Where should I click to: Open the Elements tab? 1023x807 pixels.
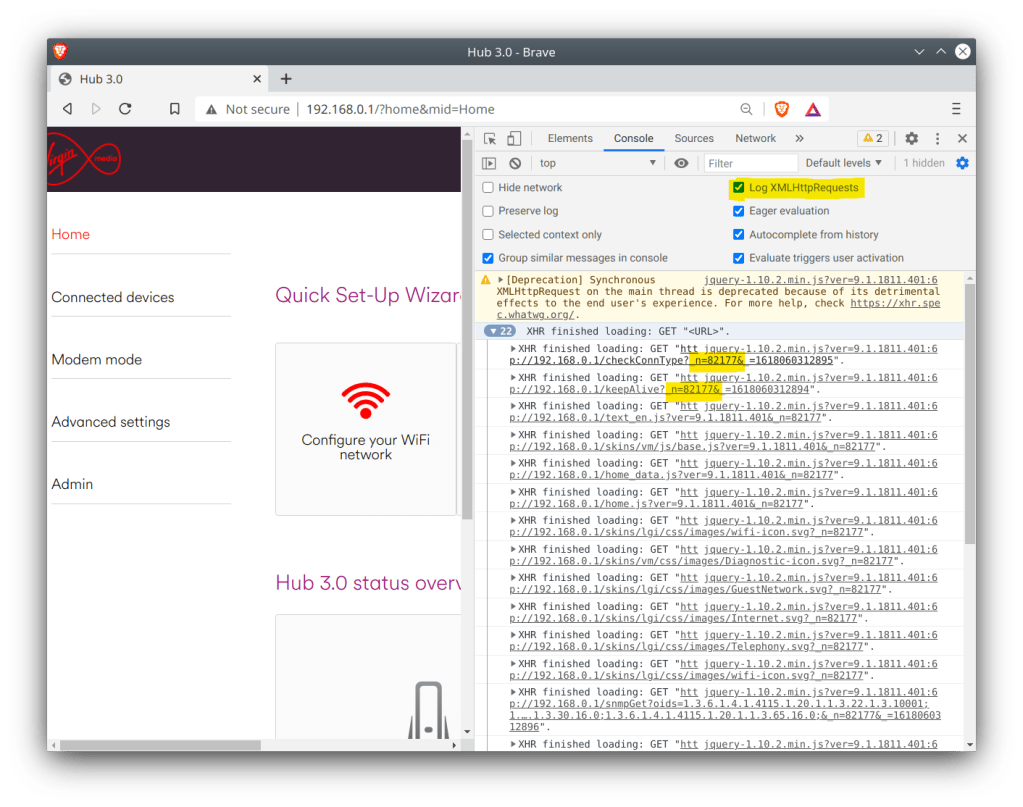(570, 139)
